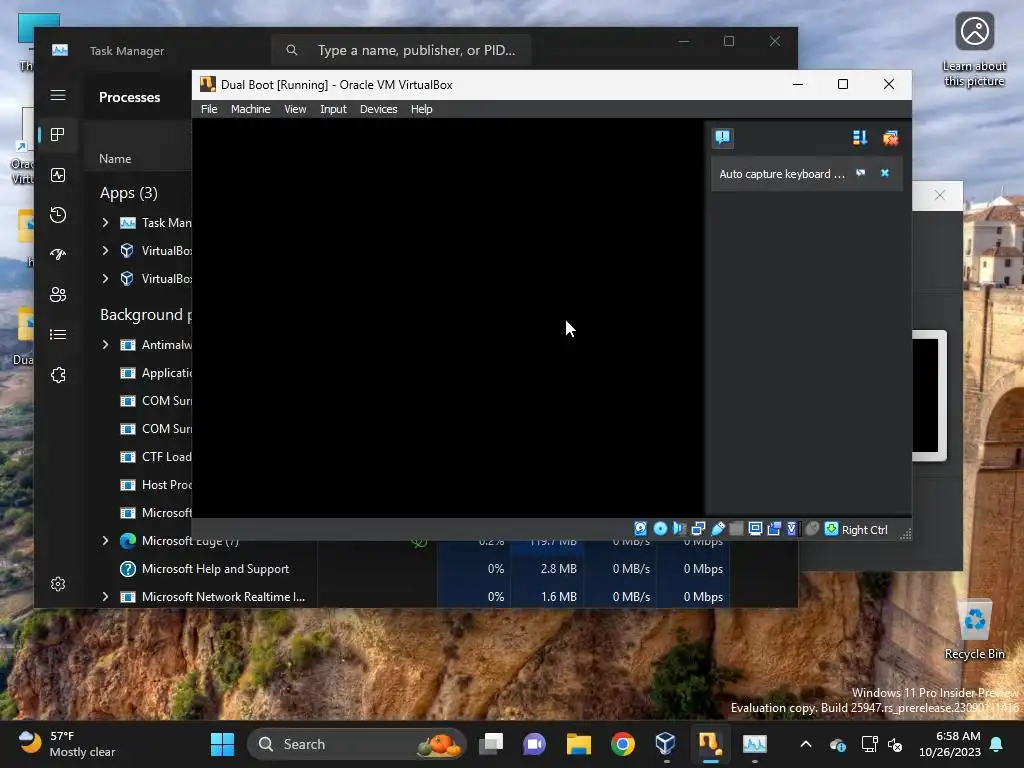Screen dimensions: 1024x768
Task: Click the virtualization features V status icon
Action: pyautogui.click(x=792, y=528)
